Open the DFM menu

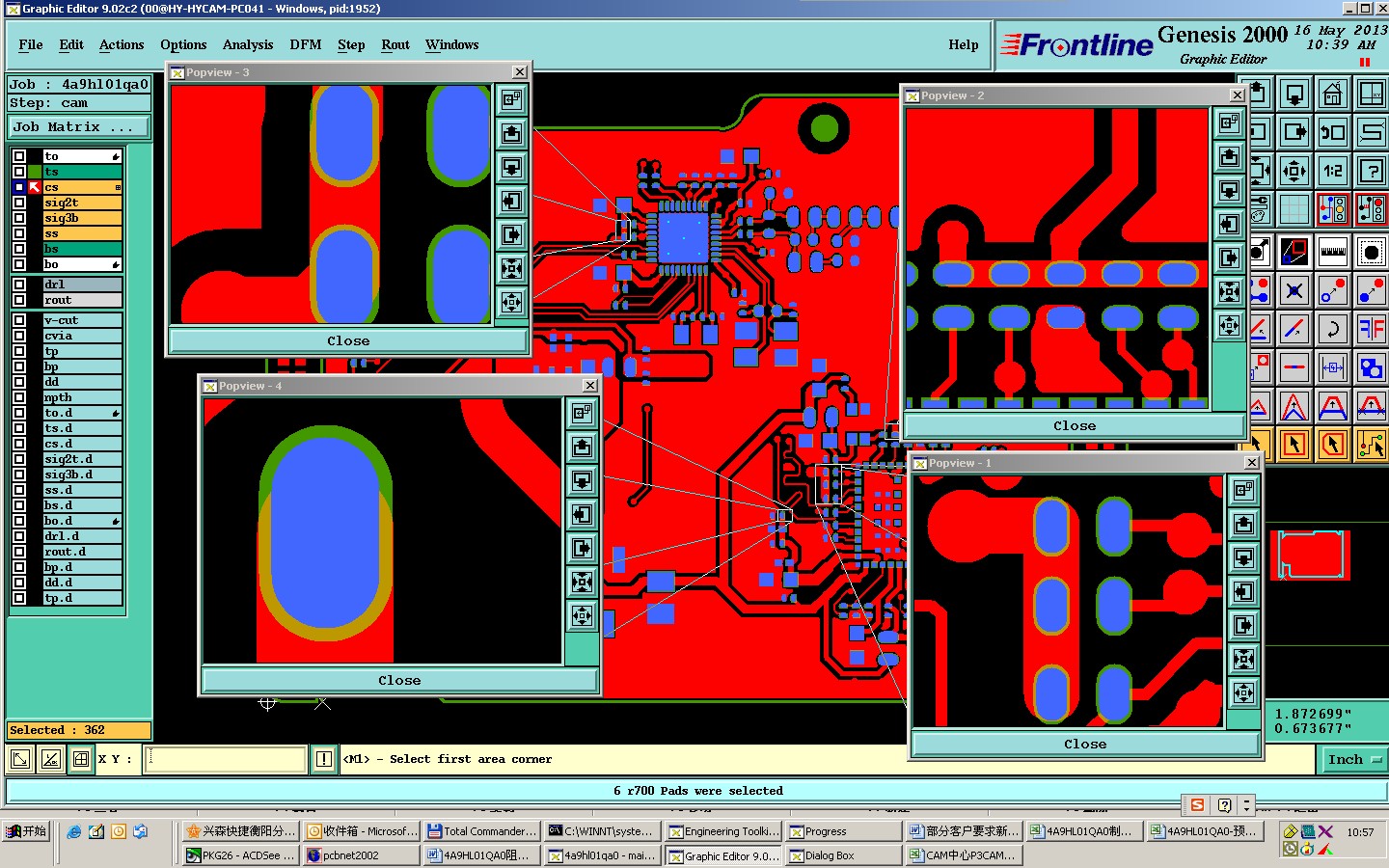[x=306, y=44]
